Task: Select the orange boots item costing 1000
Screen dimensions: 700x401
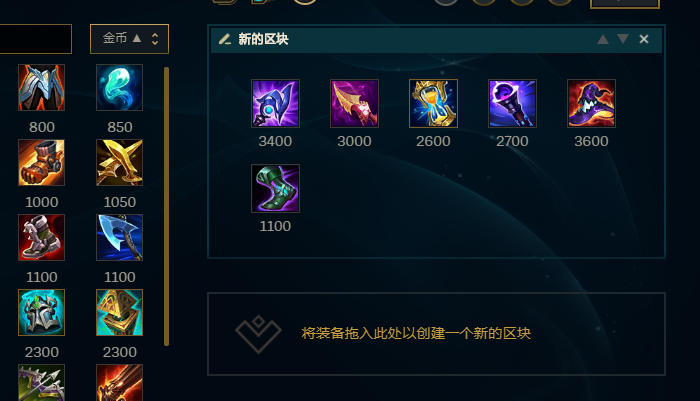Action: coord(42,163)
